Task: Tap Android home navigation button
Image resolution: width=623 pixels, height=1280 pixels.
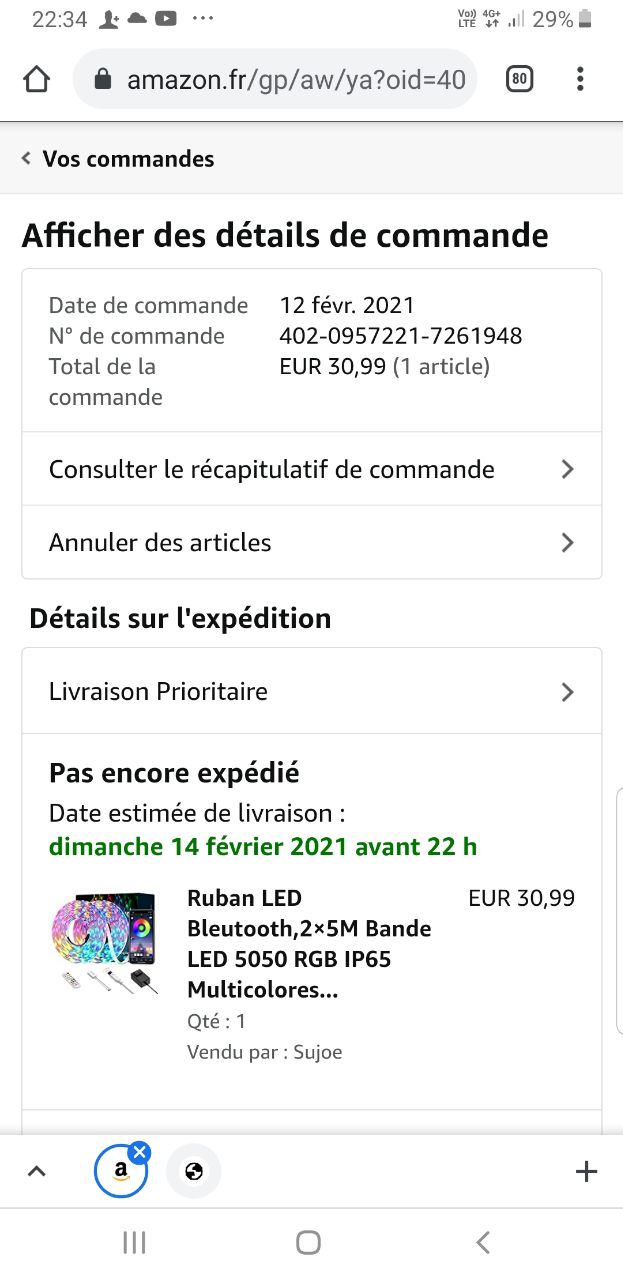Action: pos(309,1243)
